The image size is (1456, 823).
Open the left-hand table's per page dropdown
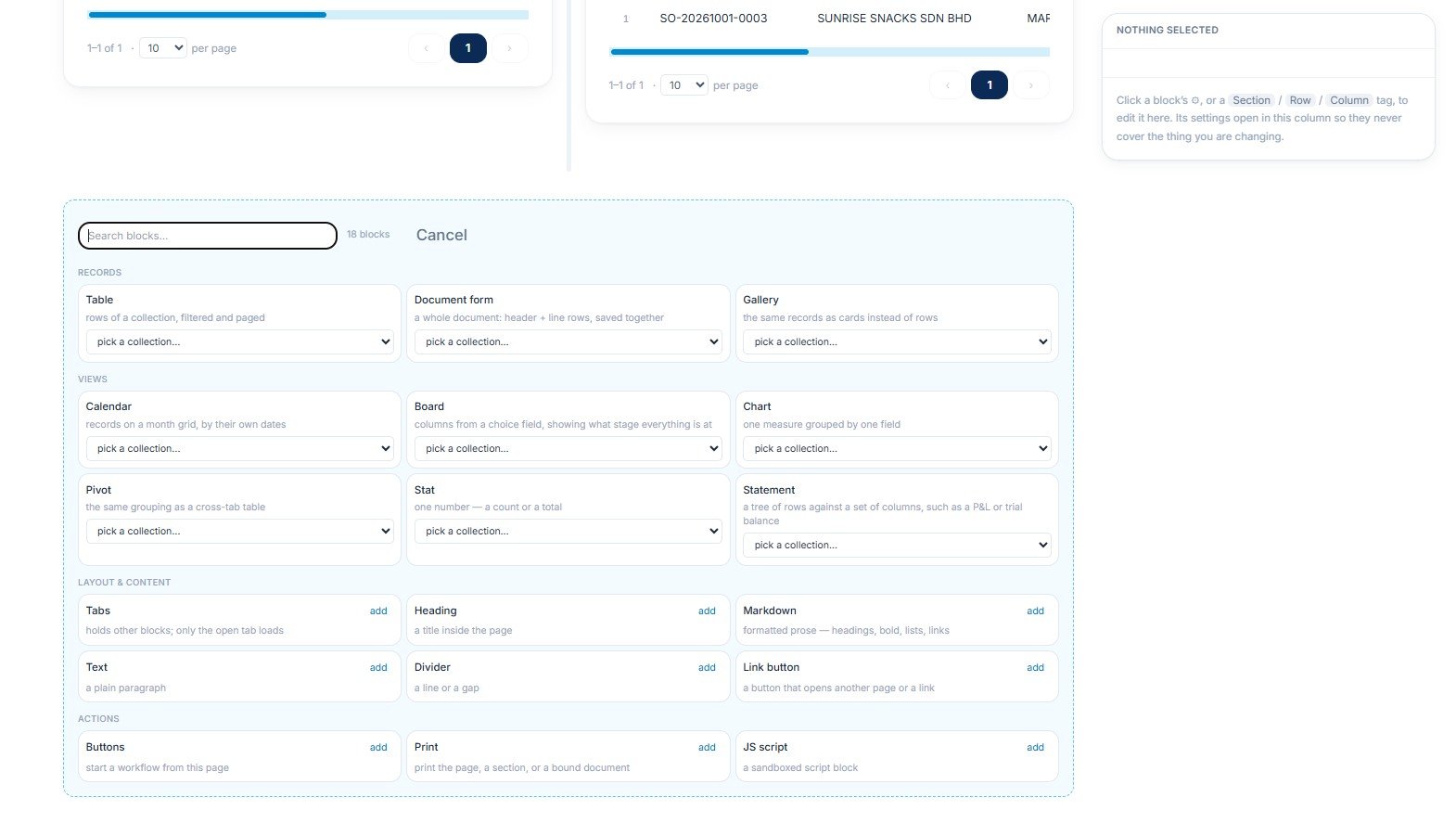pos(163,48)
